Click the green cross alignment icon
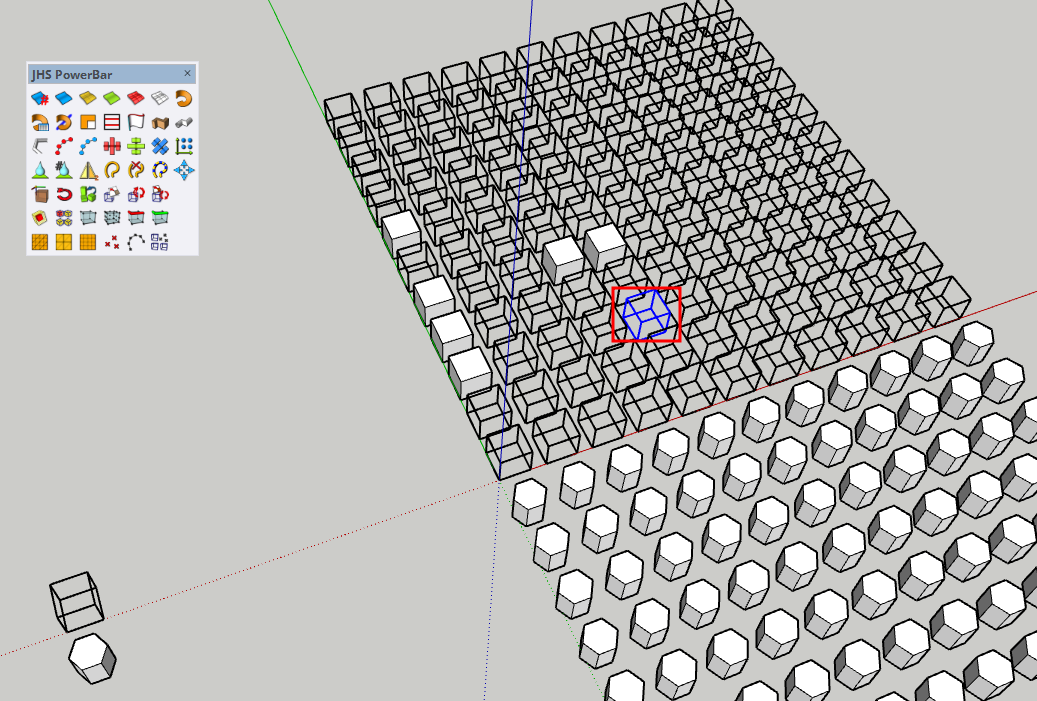Viewport: 1037px width, 701px height. [136, 146]
